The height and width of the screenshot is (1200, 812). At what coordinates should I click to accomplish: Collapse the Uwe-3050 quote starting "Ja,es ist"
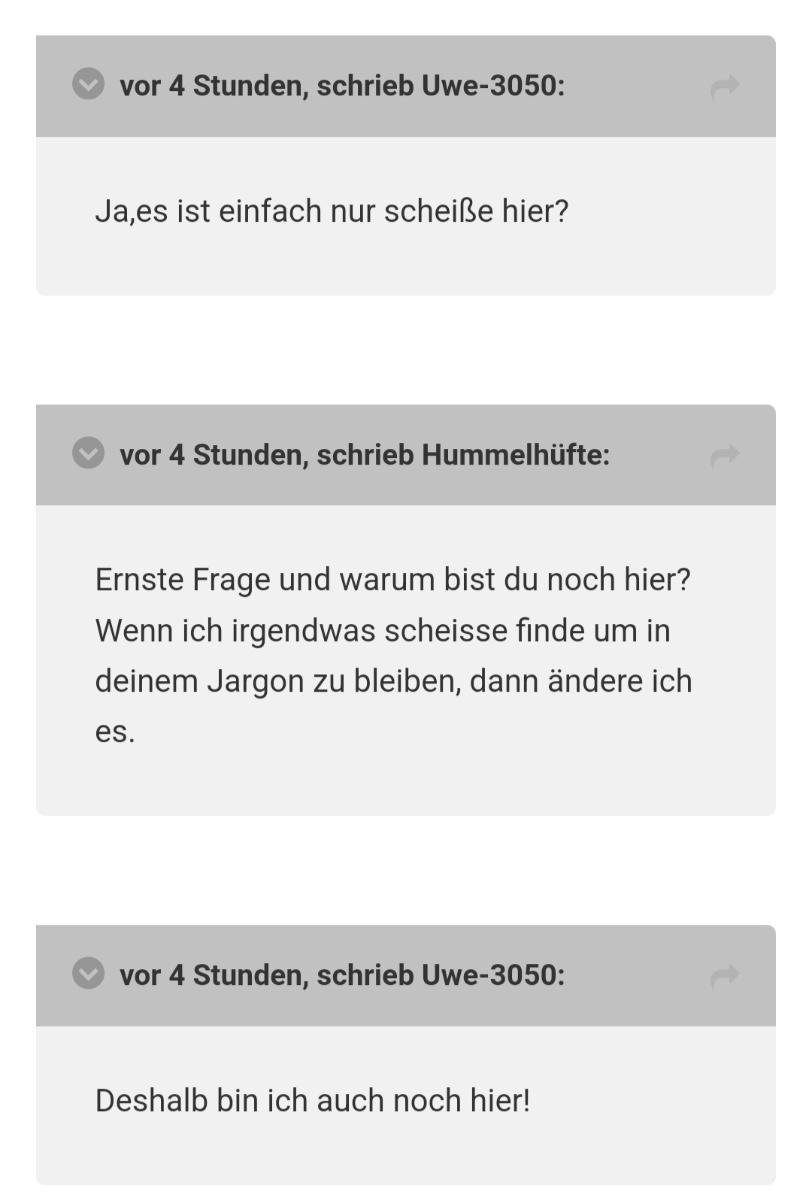(88, 86)
